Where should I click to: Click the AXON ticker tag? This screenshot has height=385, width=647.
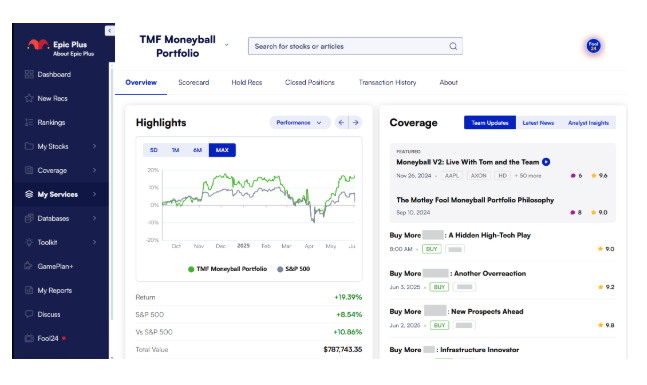[x=479, y=176]
